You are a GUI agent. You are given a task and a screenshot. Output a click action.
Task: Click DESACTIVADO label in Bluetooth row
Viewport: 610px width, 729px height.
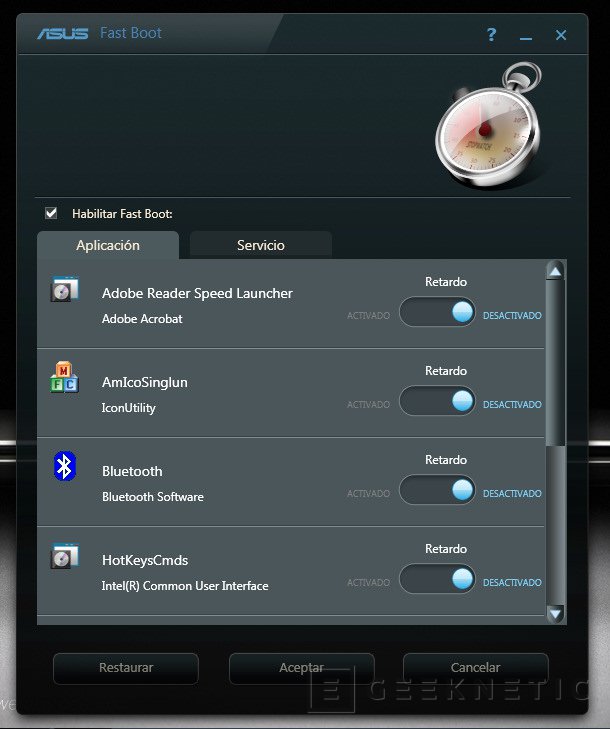pyautogui.click(x=512, y=493)
